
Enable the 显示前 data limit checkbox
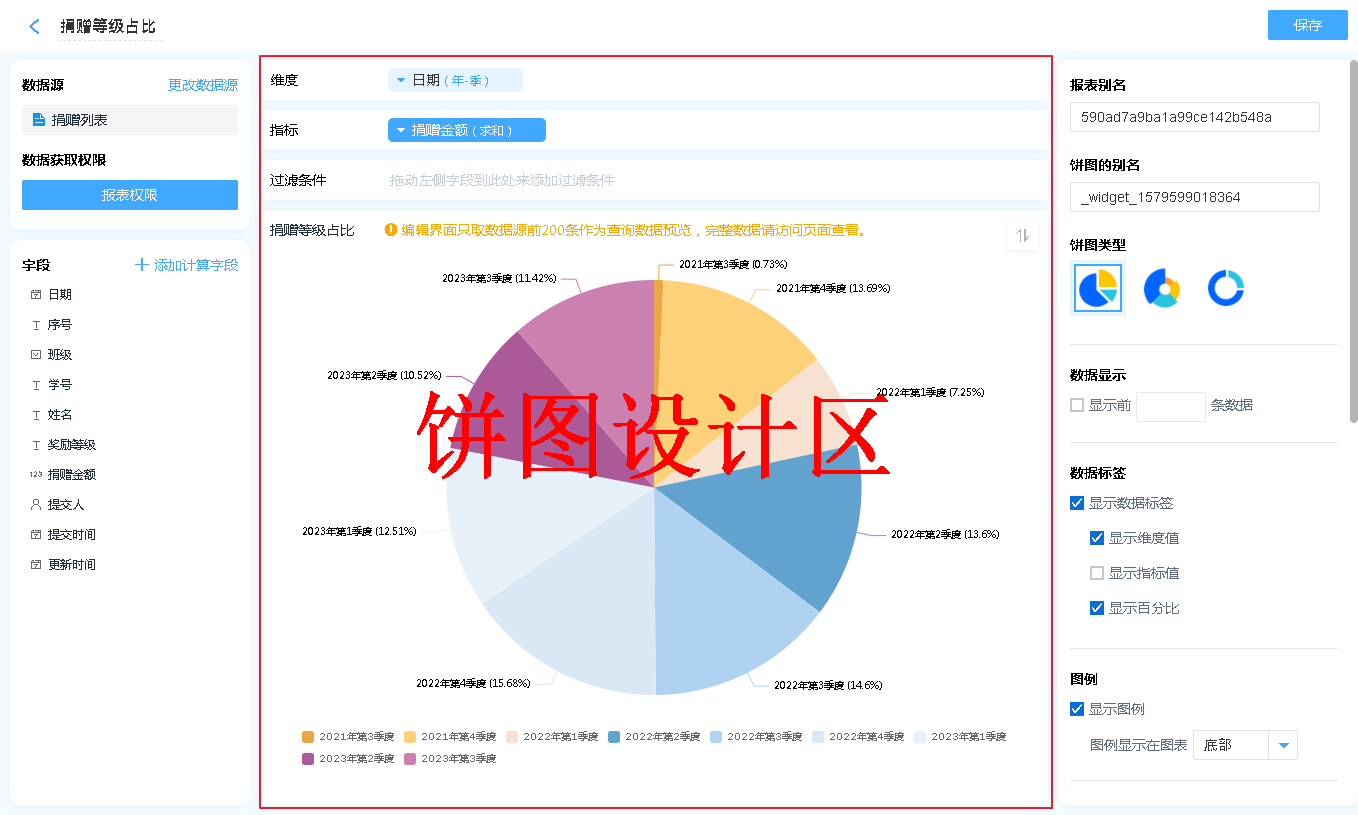pyautogui.click(x=1077, y=406)
